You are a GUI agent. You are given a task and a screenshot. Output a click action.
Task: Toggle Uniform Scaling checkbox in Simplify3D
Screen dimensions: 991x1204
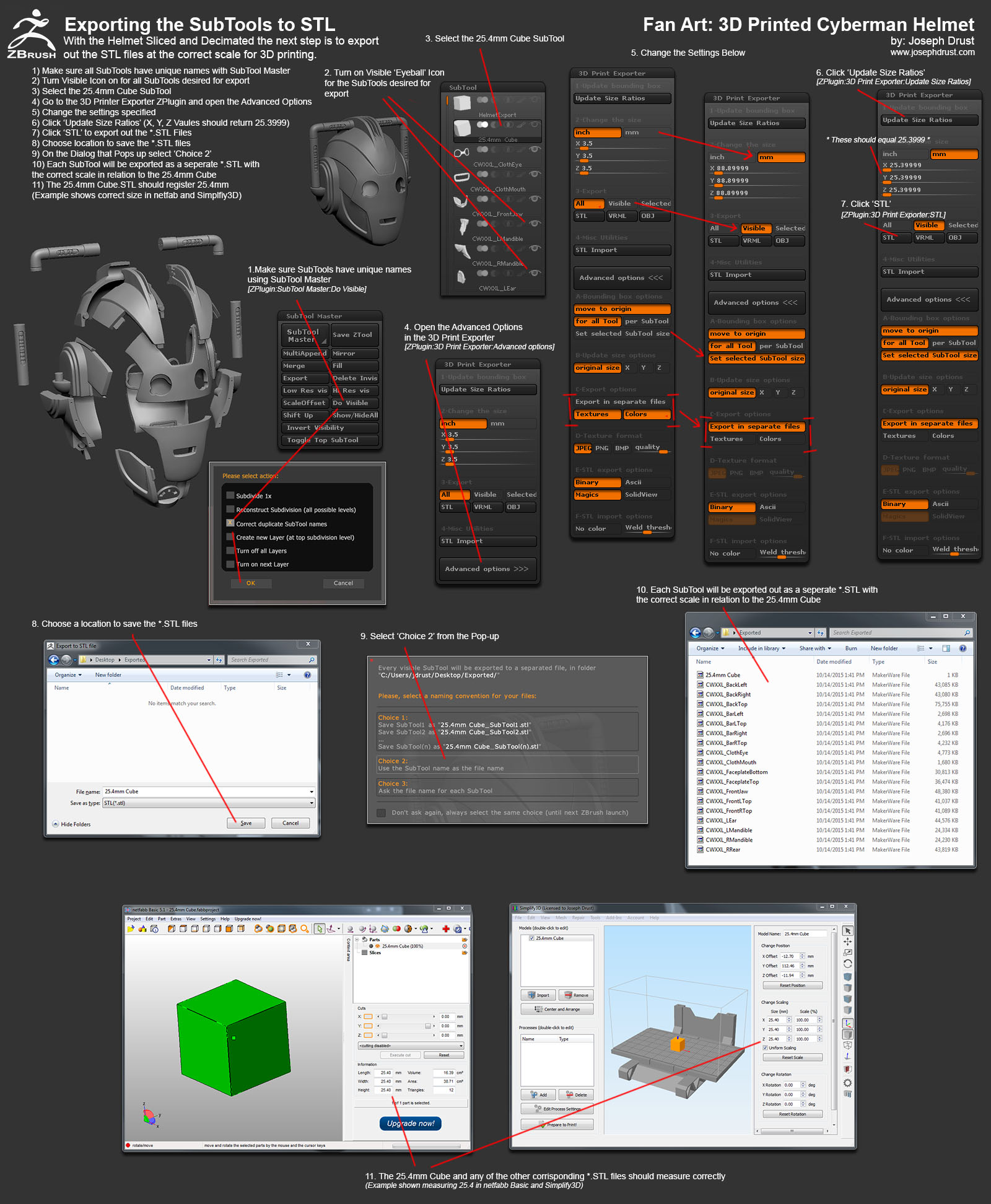[766, 1048]
